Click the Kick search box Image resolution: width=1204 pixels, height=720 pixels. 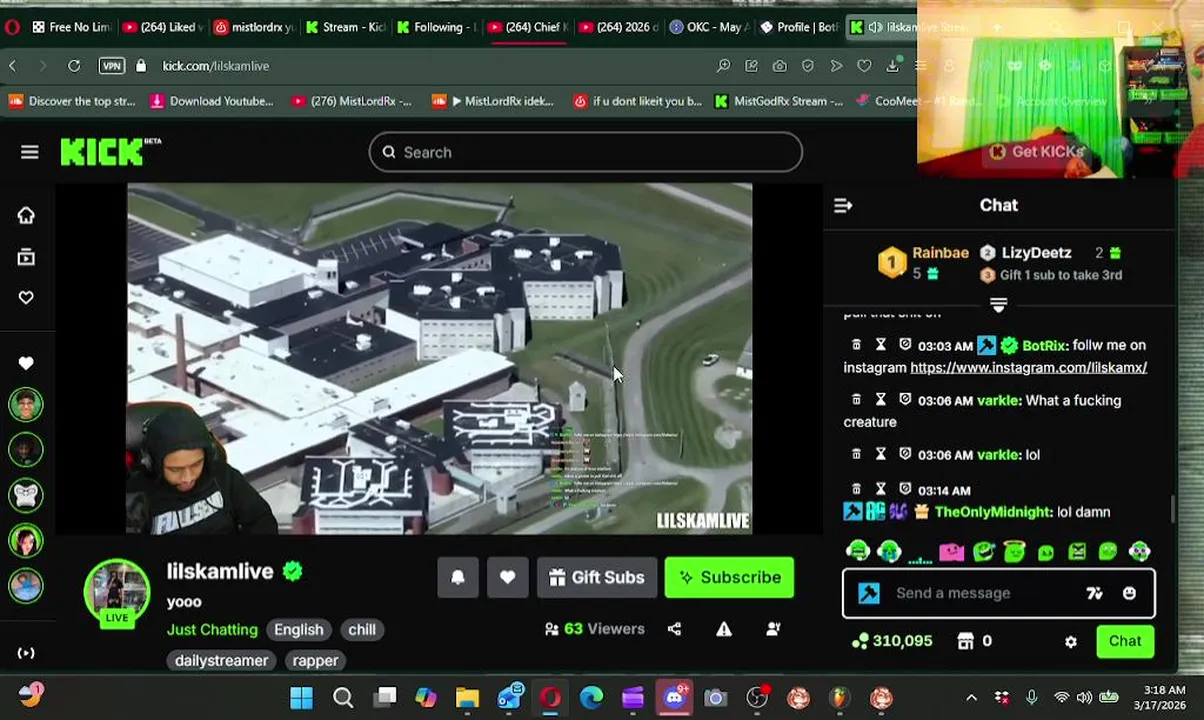click(x=586, y=152)
